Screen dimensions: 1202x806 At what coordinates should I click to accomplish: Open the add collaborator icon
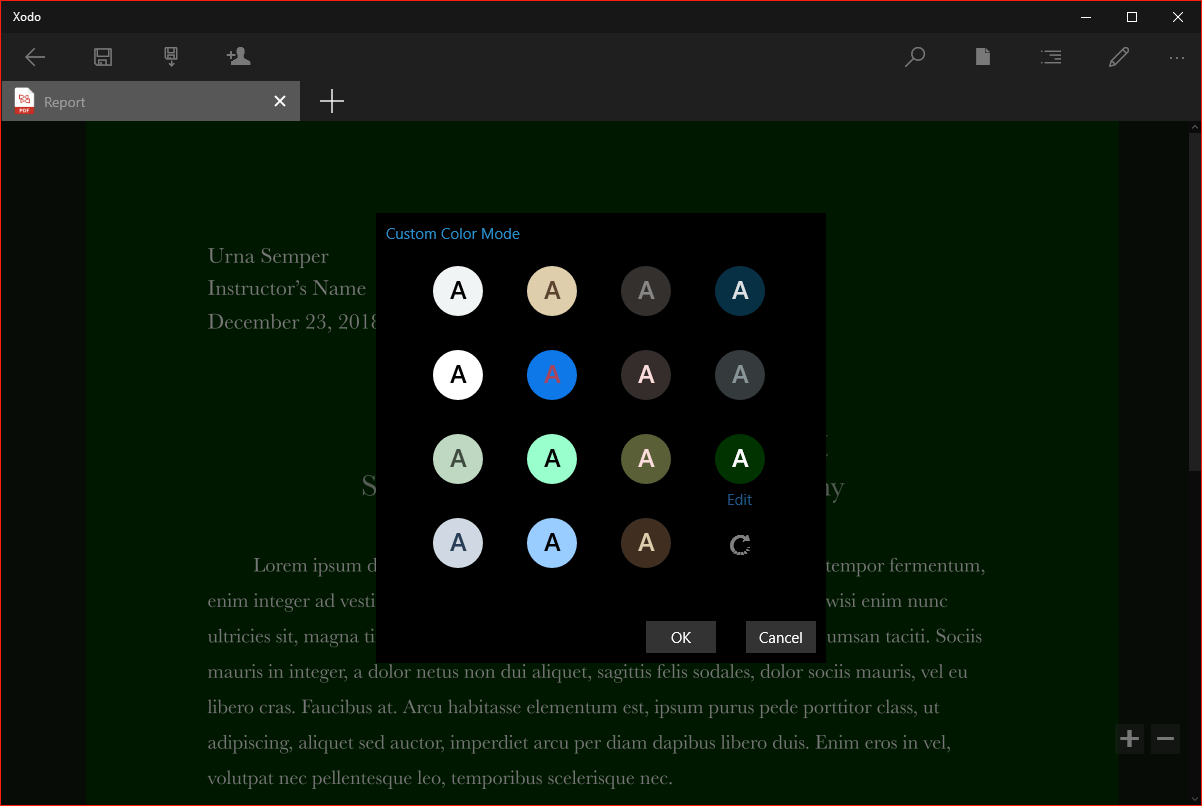(x=238, y=57)
